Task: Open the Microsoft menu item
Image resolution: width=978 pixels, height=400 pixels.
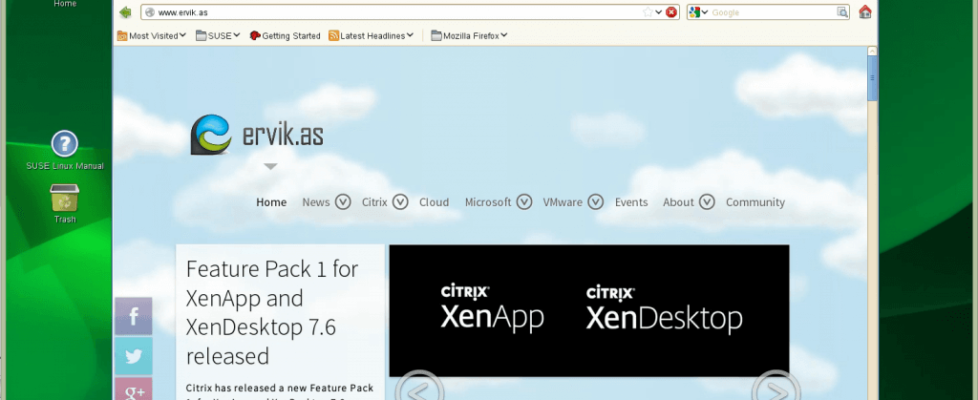Action: click(x=488, y=202)
